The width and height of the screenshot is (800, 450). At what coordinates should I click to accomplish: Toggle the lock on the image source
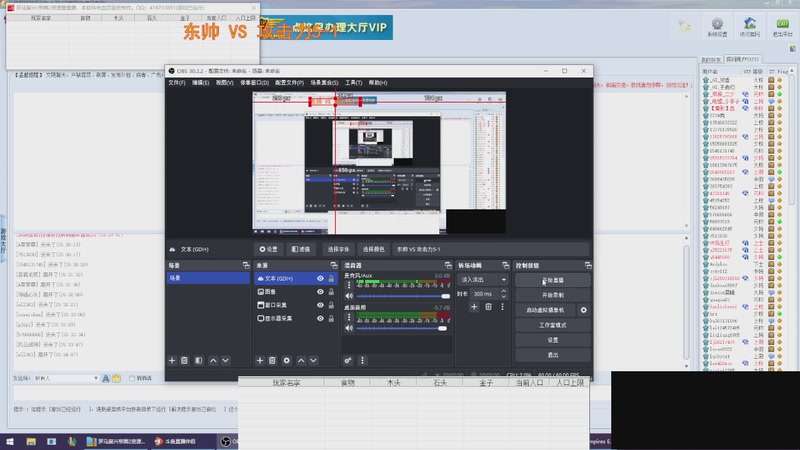331,292
